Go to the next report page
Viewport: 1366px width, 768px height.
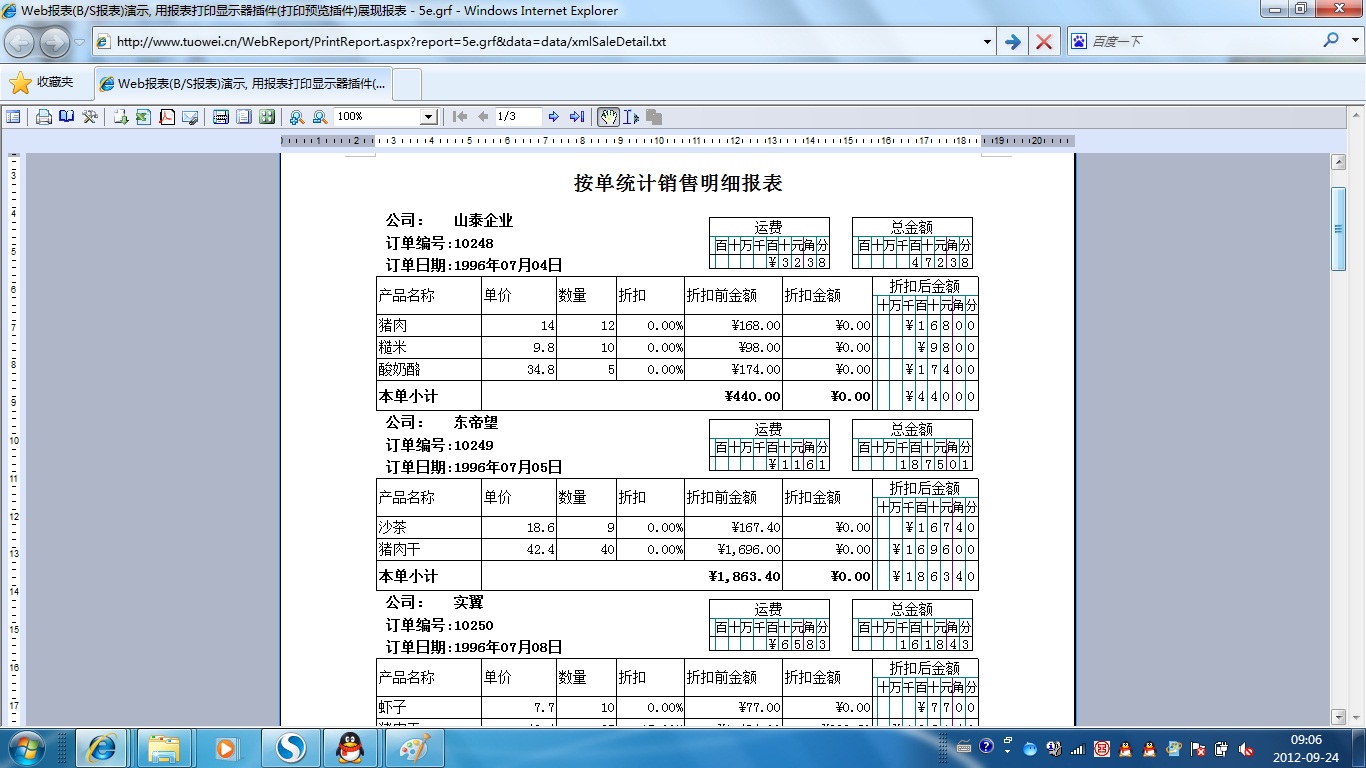[554, 117]
